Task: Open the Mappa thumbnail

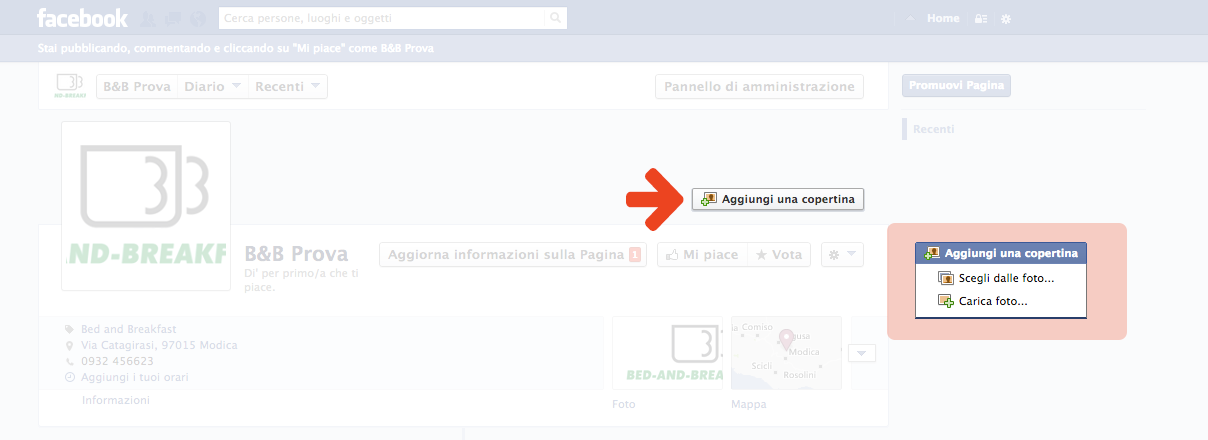Action: pyautogui.click(x=786, y=353)
